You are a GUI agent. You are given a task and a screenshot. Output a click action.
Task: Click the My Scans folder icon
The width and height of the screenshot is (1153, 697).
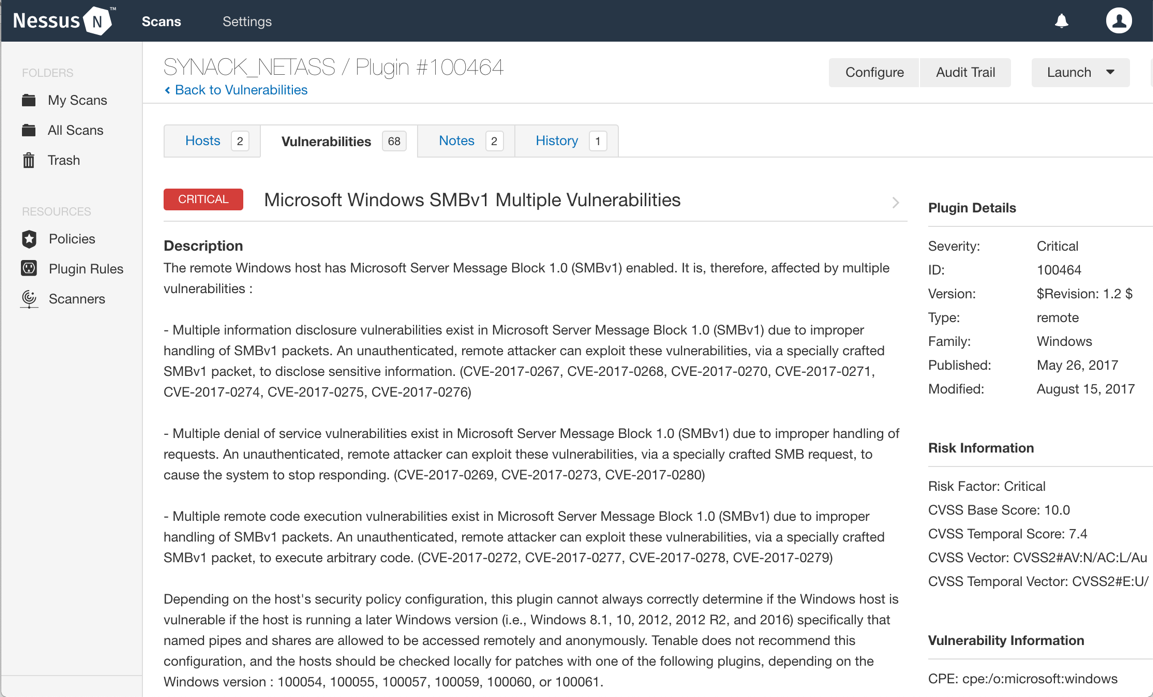(x=29, y=100)
